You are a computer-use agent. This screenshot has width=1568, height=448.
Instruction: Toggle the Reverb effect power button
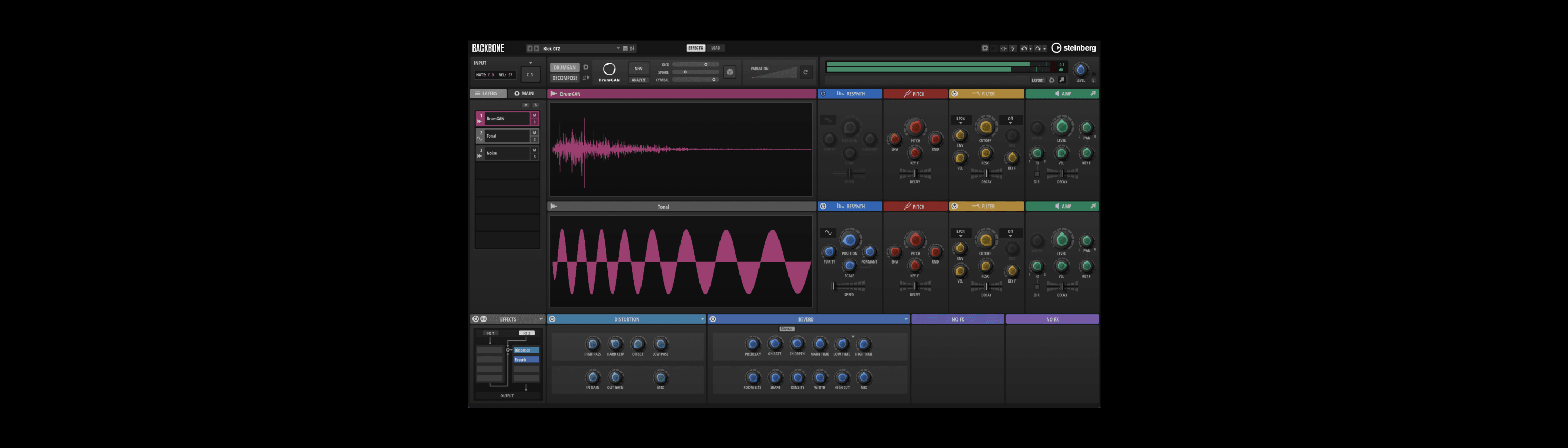click(x=713, y=319)
